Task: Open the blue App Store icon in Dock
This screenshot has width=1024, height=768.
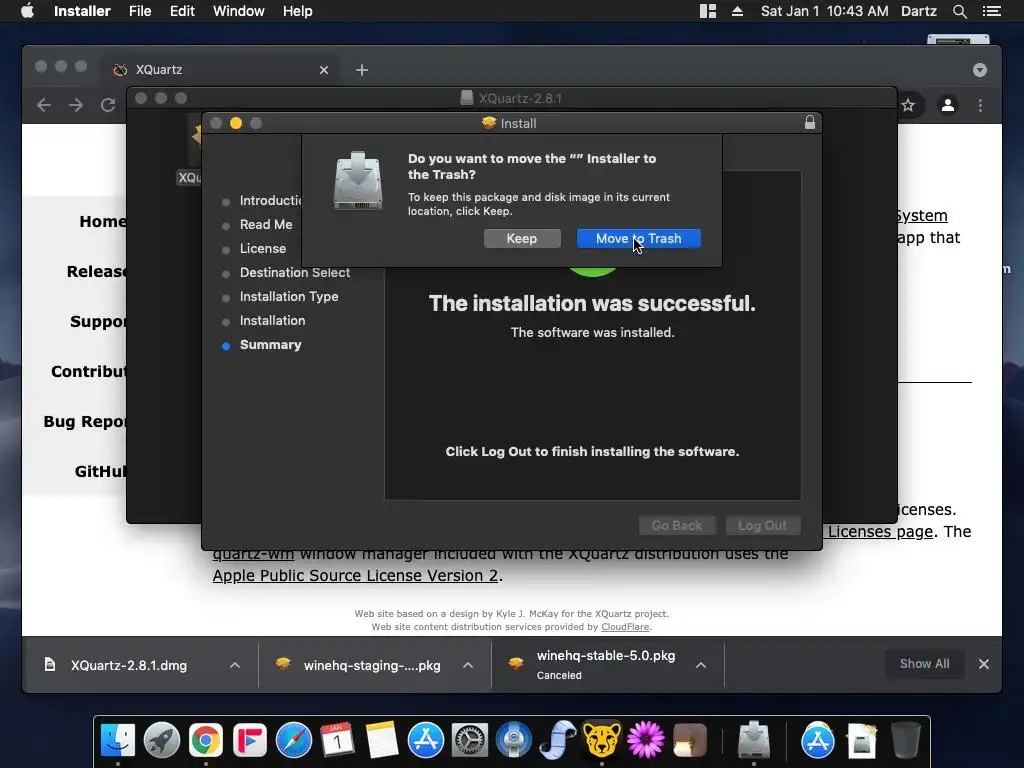Action: (426, 740)
